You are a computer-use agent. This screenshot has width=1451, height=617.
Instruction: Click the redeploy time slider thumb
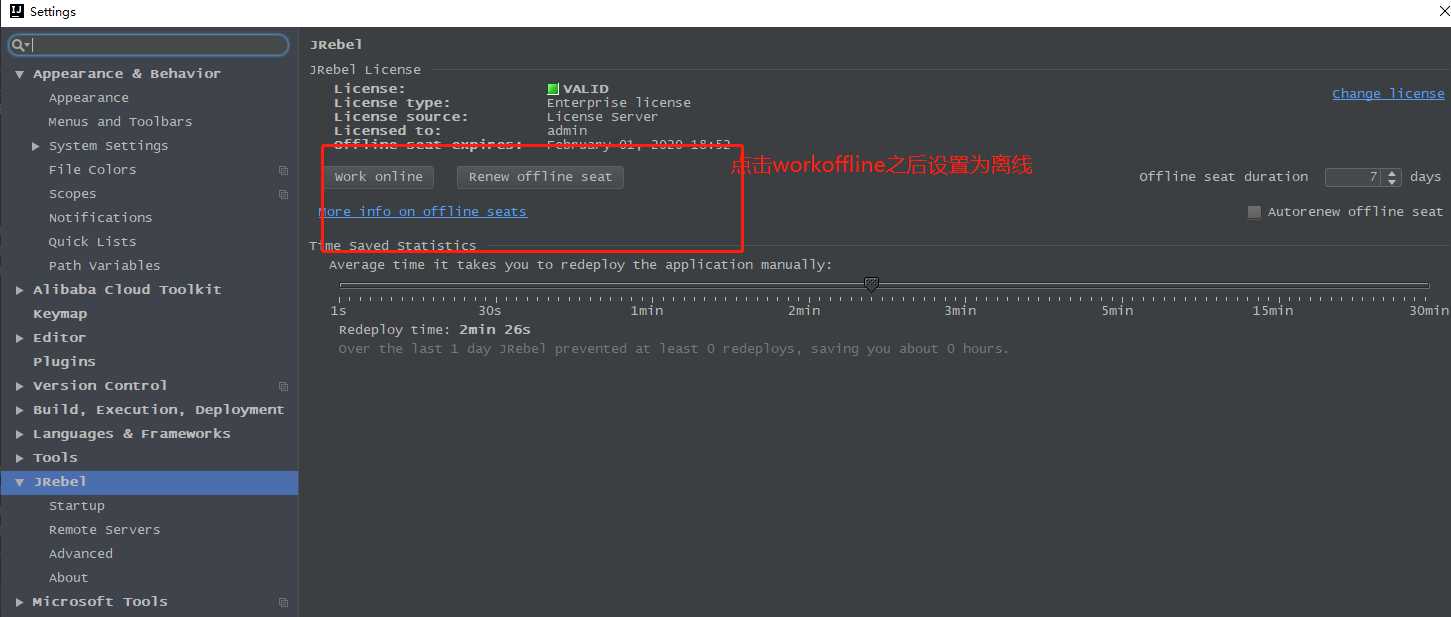coord(871,285)
